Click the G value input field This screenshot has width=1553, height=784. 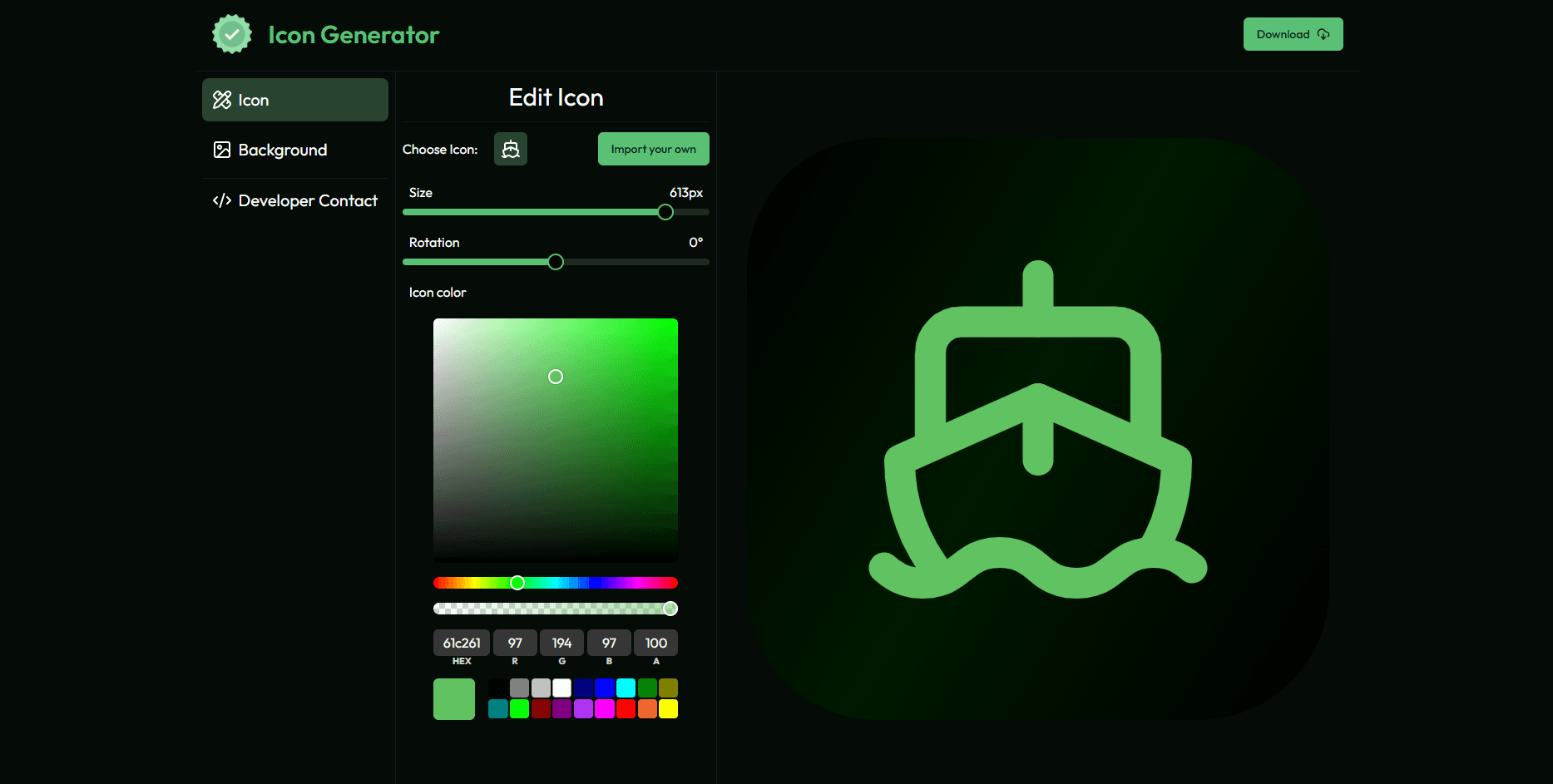[x=562, y=643]
